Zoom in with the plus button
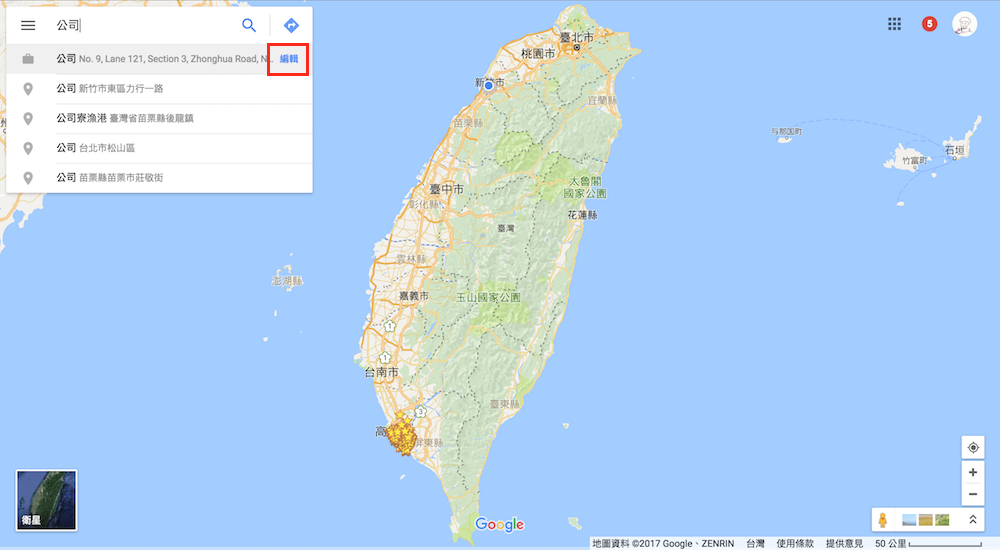The width and height of the screenshot is (1000, 550). pyautogui.click(x=973, y=472)
